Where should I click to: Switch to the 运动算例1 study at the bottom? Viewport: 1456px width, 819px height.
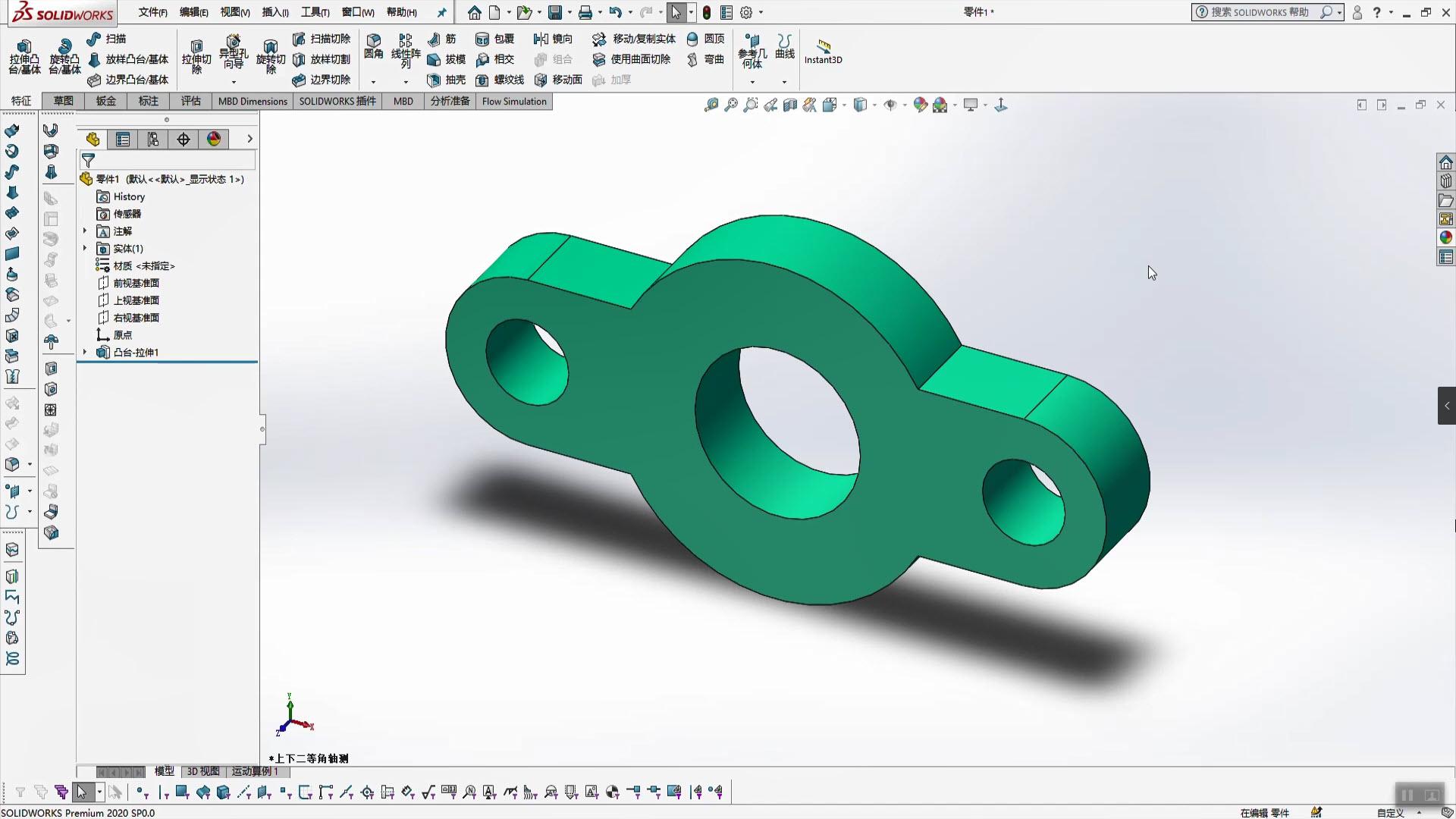point(257,771)
